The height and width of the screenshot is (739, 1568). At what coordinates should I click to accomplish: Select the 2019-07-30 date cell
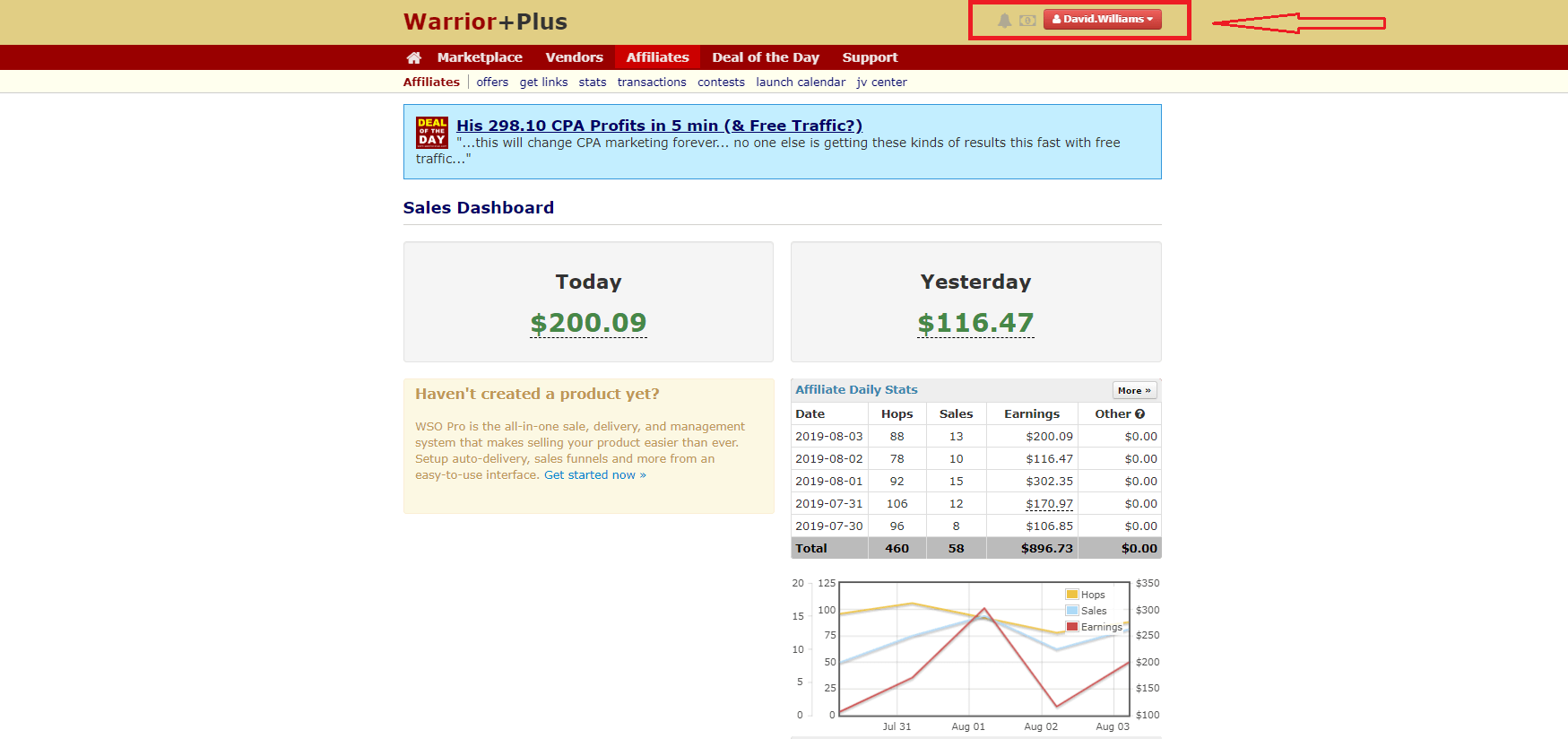(x=828, y=526)
